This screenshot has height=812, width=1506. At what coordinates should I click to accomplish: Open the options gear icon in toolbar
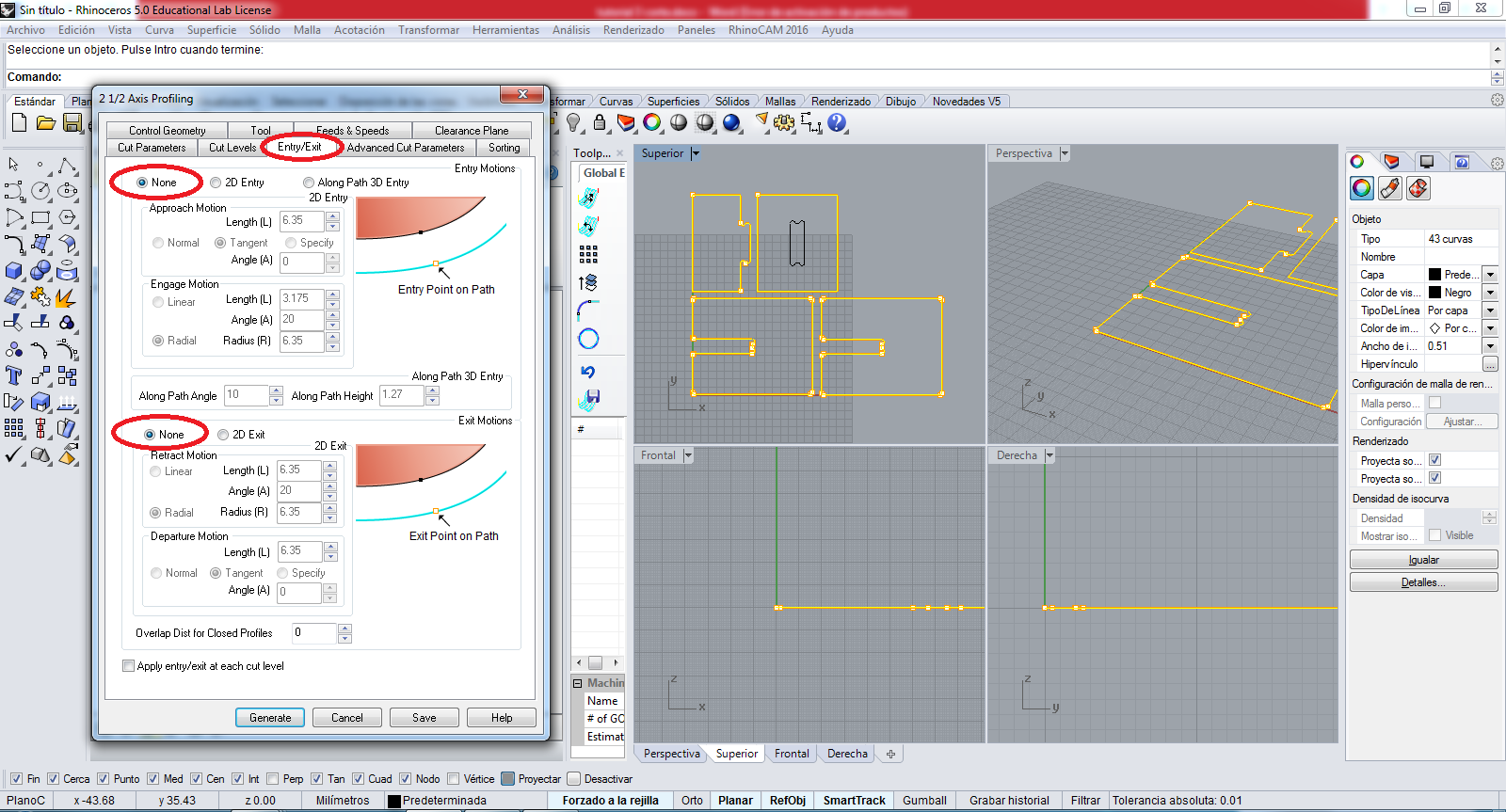click(x=784, y=122)
